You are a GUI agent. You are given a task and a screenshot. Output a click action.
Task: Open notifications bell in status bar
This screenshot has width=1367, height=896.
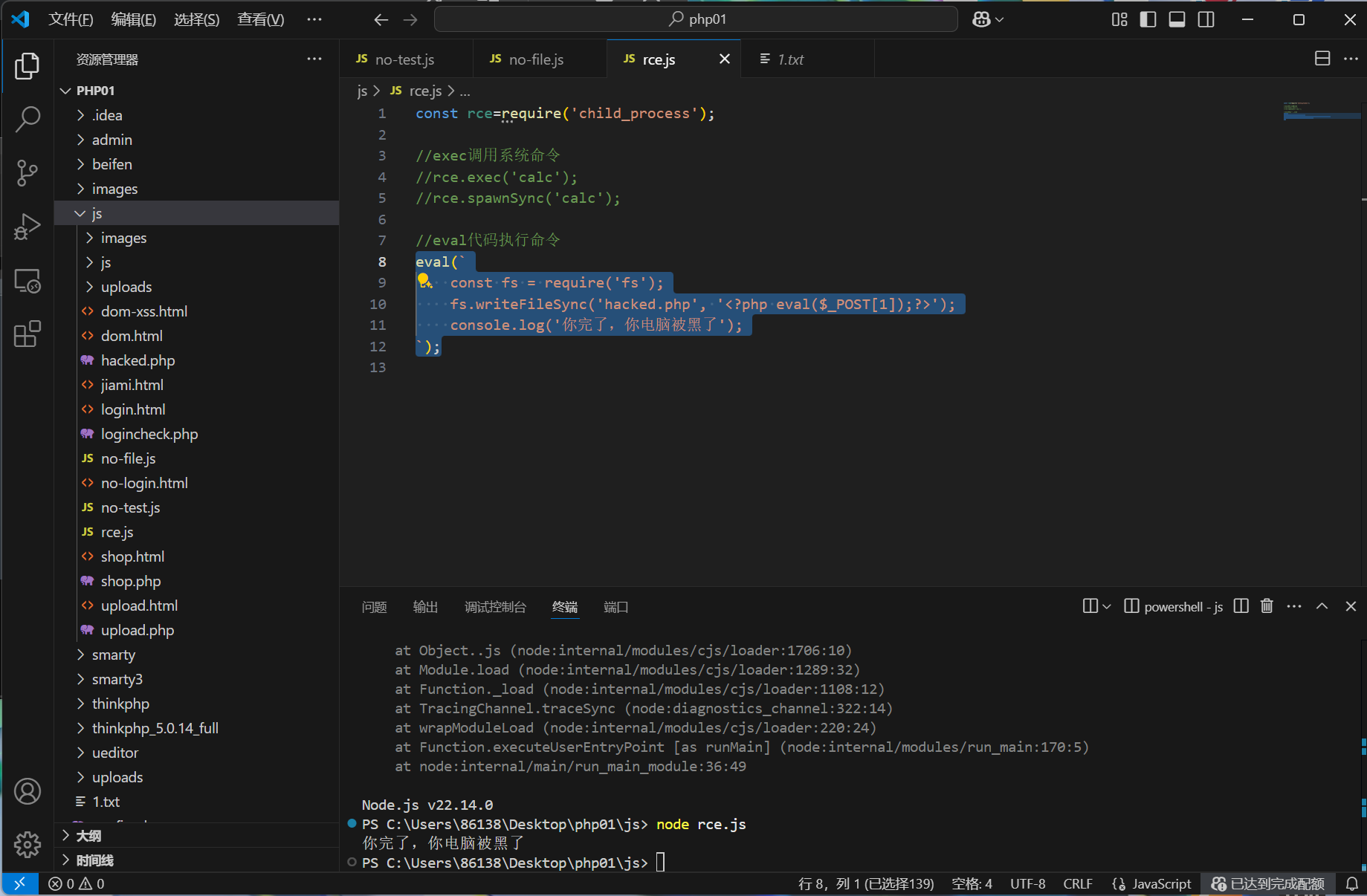click(x=1352, y=883)
